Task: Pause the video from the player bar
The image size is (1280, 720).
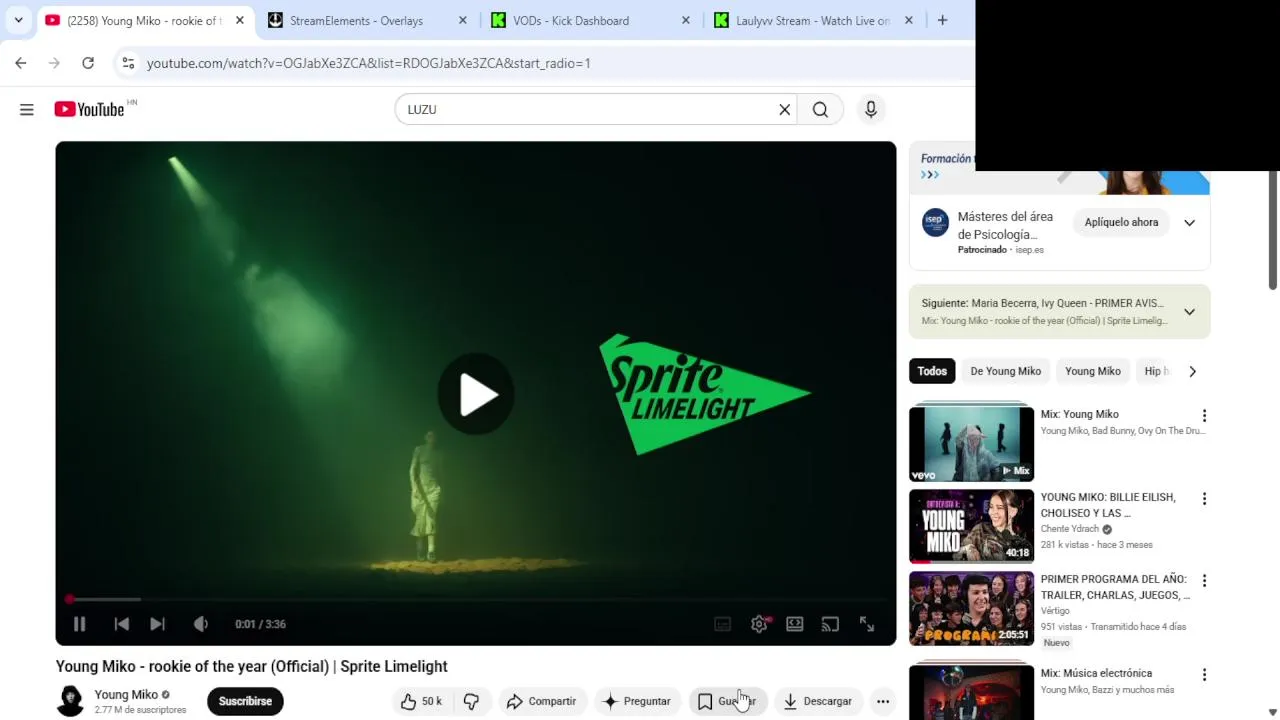Action: click(x=79, y=624)
